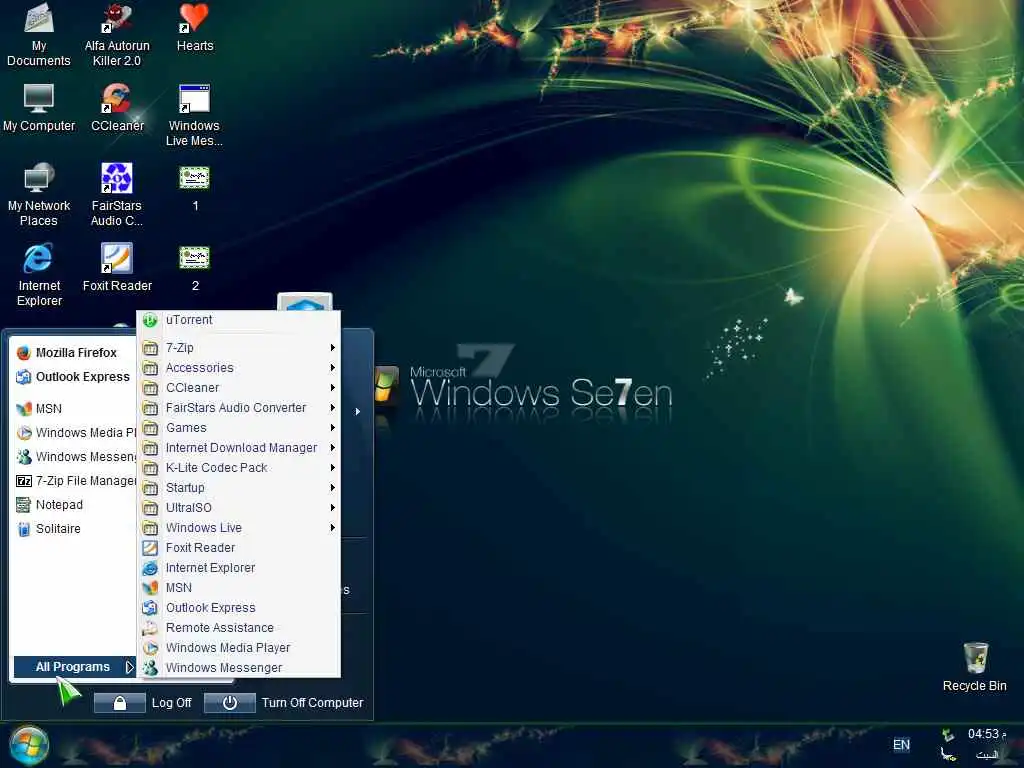Expand K-Lite Codec Pack folder

tap(239, 468)
